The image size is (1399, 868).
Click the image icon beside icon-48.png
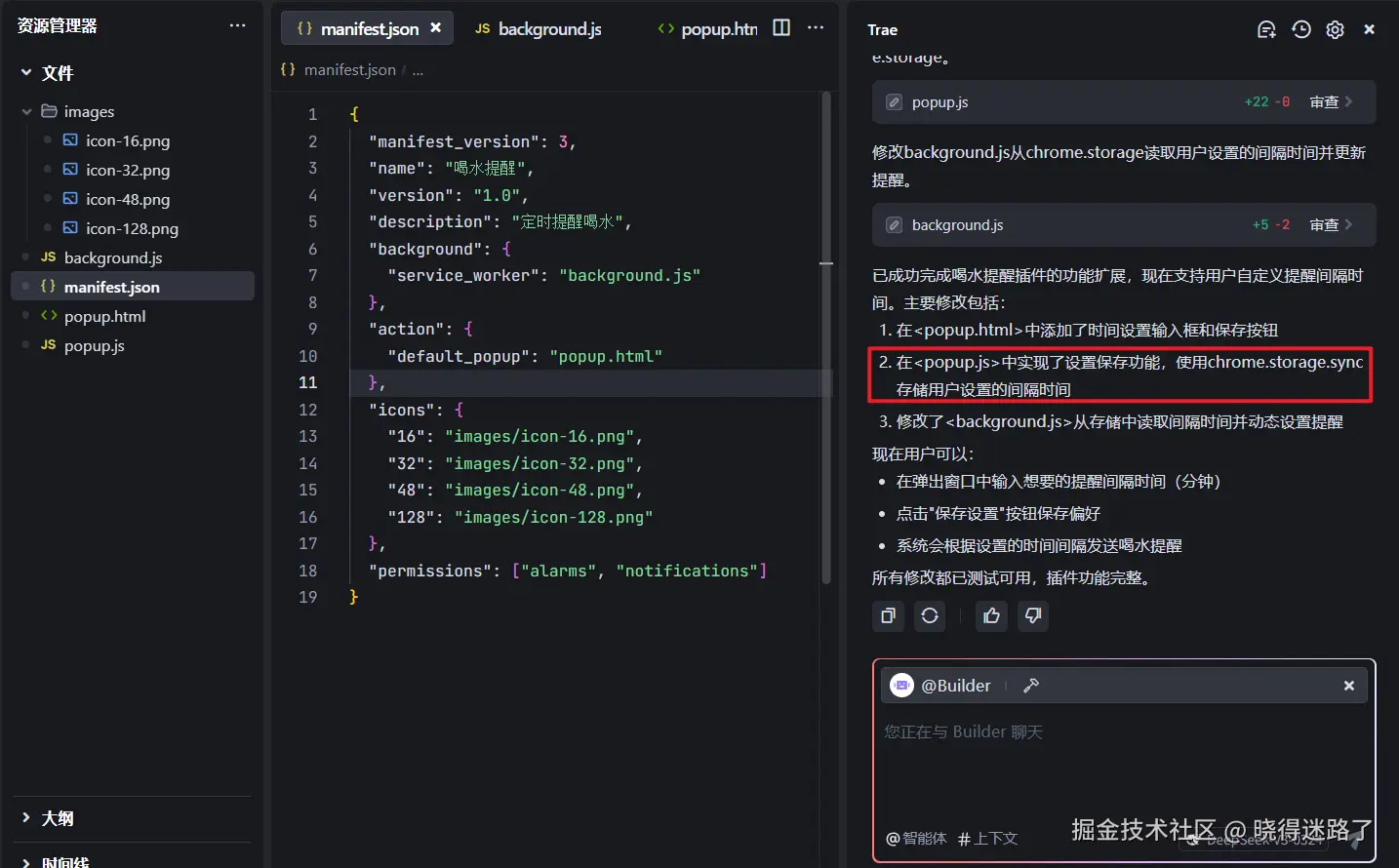pos(70,199)
